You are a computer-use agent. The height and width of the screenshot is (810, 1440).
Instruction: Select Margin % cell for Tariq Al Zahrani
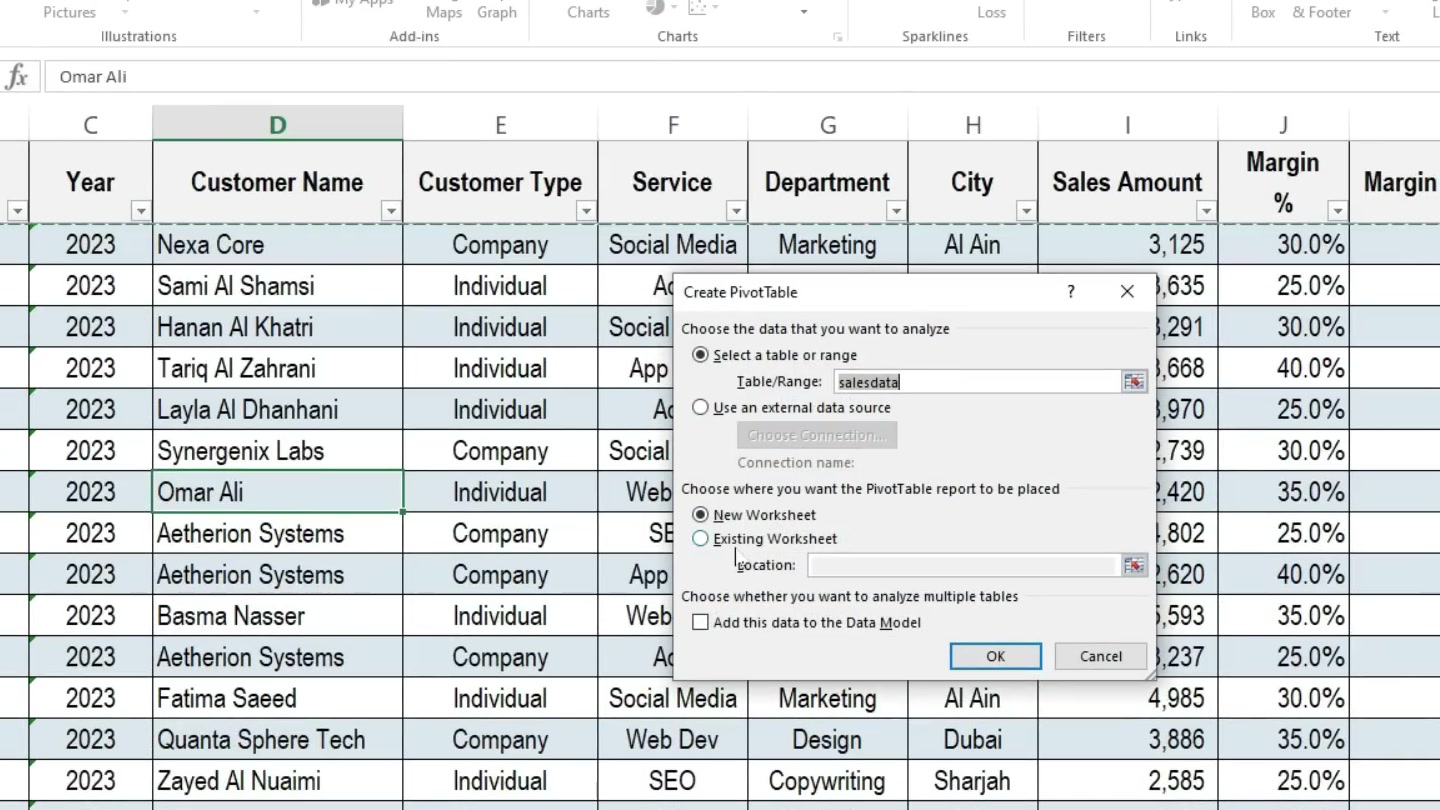[x=1283, y=368]
